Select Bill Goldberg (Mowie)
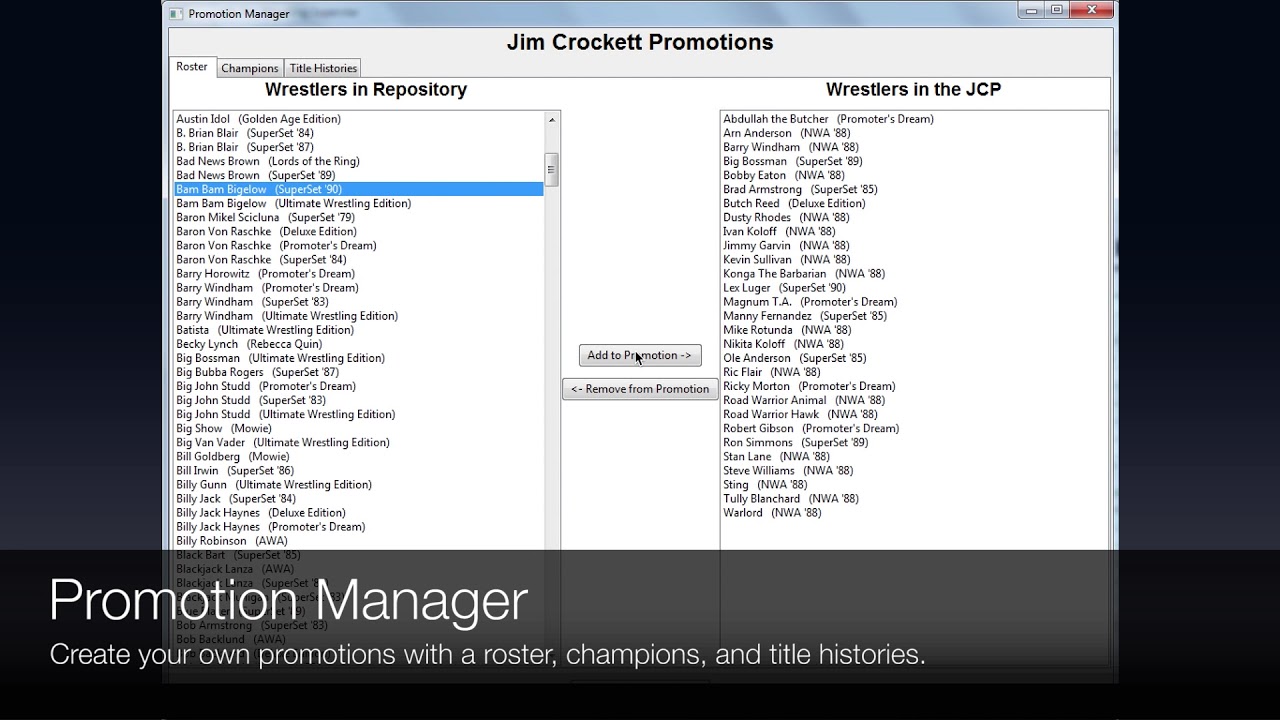 click(359, 456)
